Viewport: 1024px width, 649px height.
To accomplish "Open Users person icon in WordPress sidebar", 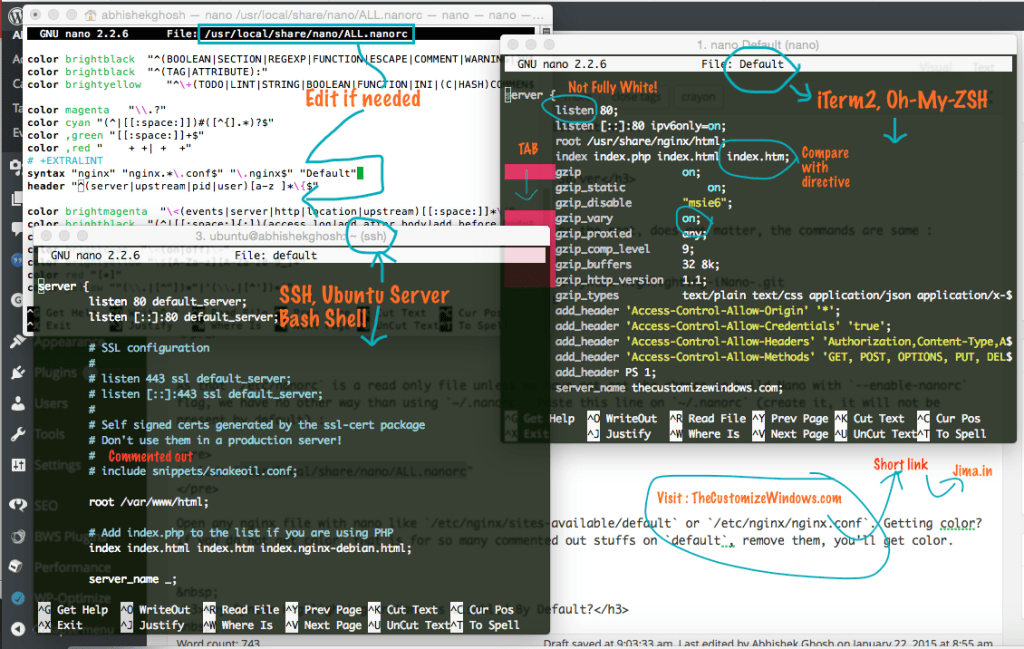I will point(18,404).
